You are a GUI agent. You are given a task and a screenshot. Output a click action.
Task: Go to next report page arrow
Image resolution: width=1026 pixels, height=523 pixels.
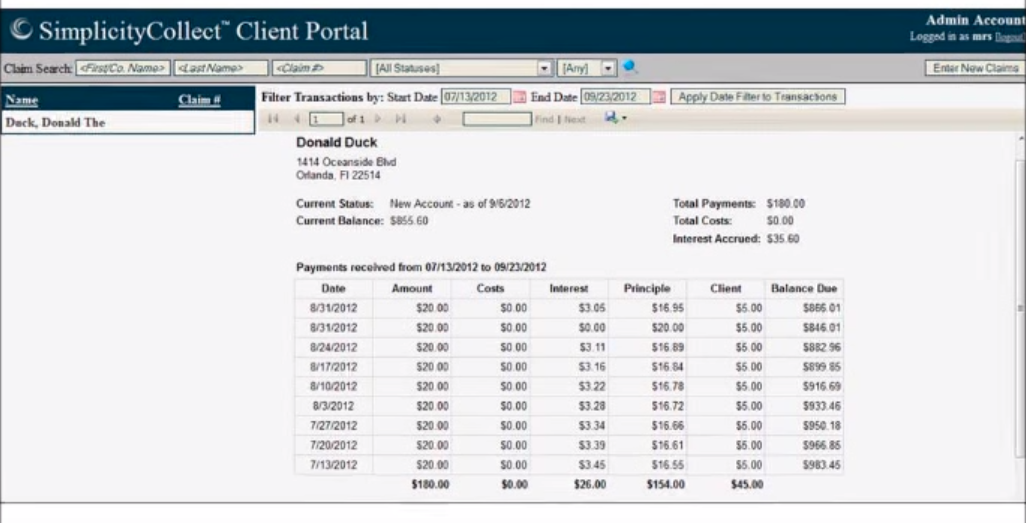point(378,118)
